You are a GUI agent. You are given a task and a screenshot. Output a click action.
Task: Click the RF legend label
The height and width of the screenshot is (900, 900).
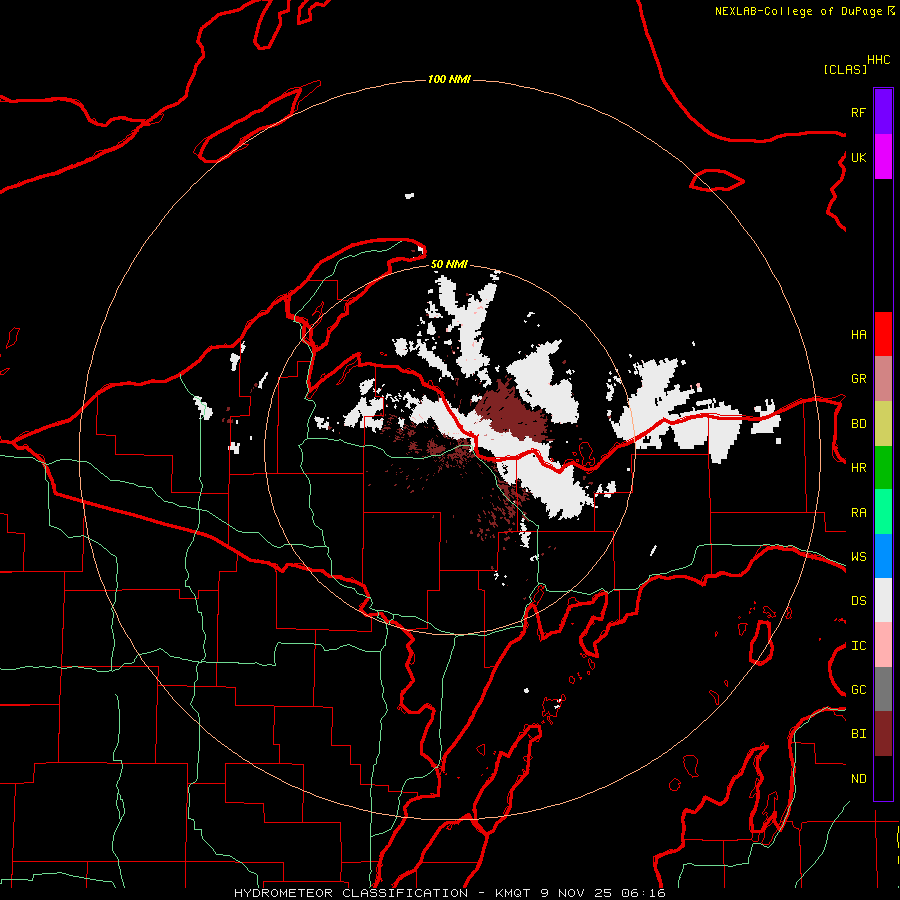pyautogui.click(x=858, y=112)
